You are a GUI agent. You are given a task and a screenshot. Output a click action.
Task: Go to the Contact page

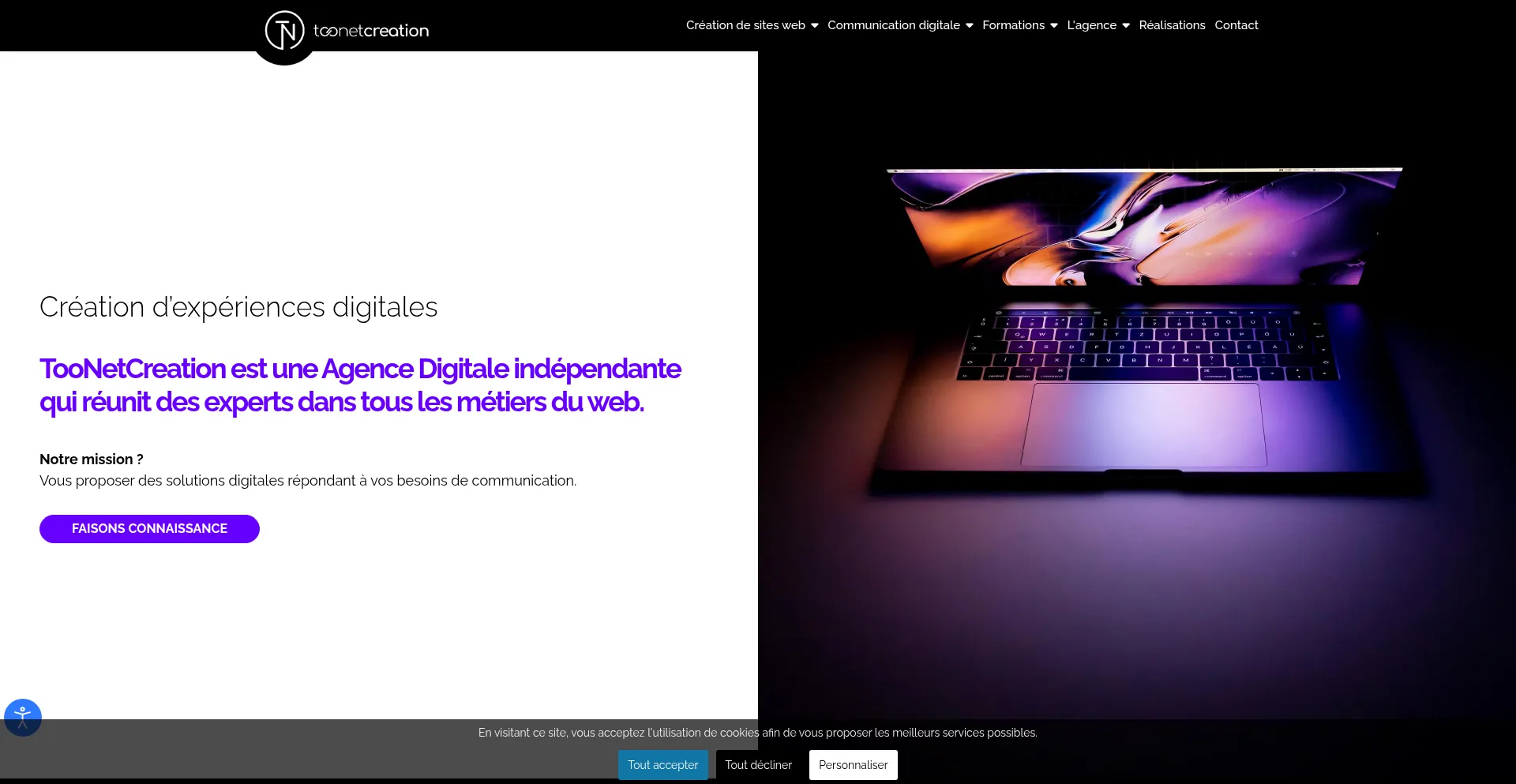click(x=1236, y=25)
